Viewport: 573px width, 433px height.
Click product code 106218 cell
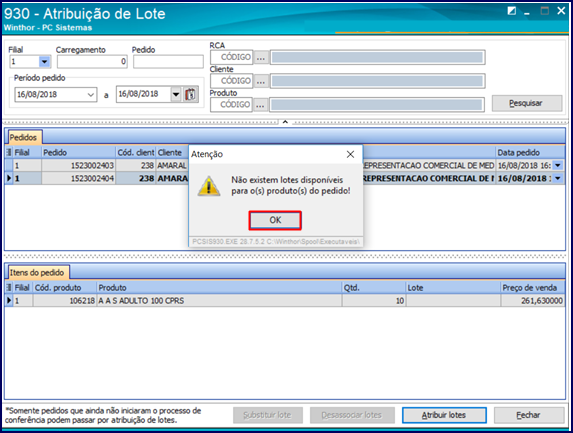point(65,301)
